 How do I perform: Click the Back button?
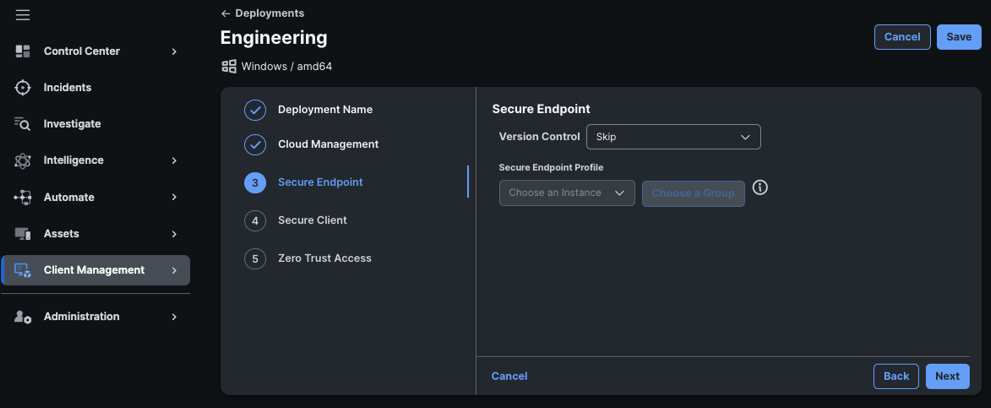tap(896, 376)
